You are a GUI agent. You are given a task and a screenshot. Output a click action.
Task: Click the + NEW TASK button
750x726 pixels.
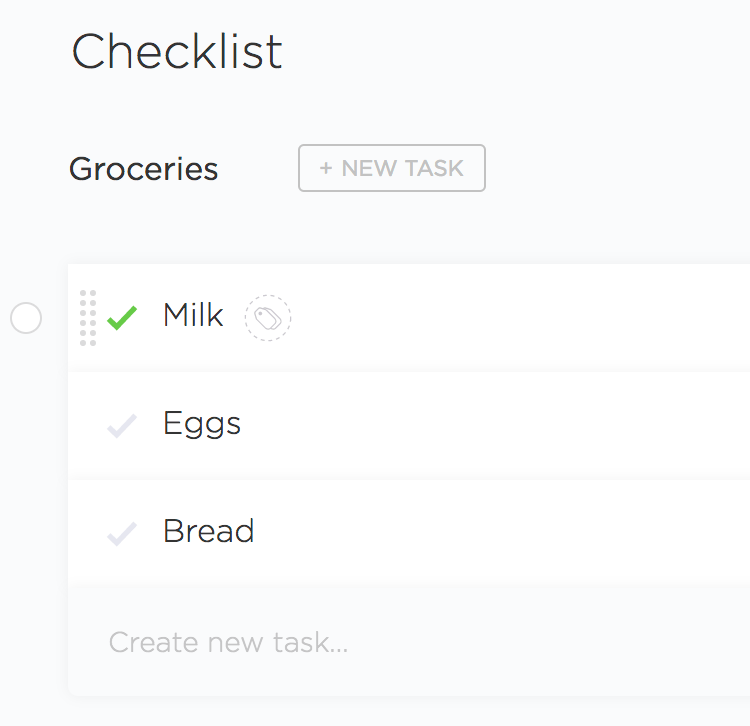pos(392,168)
